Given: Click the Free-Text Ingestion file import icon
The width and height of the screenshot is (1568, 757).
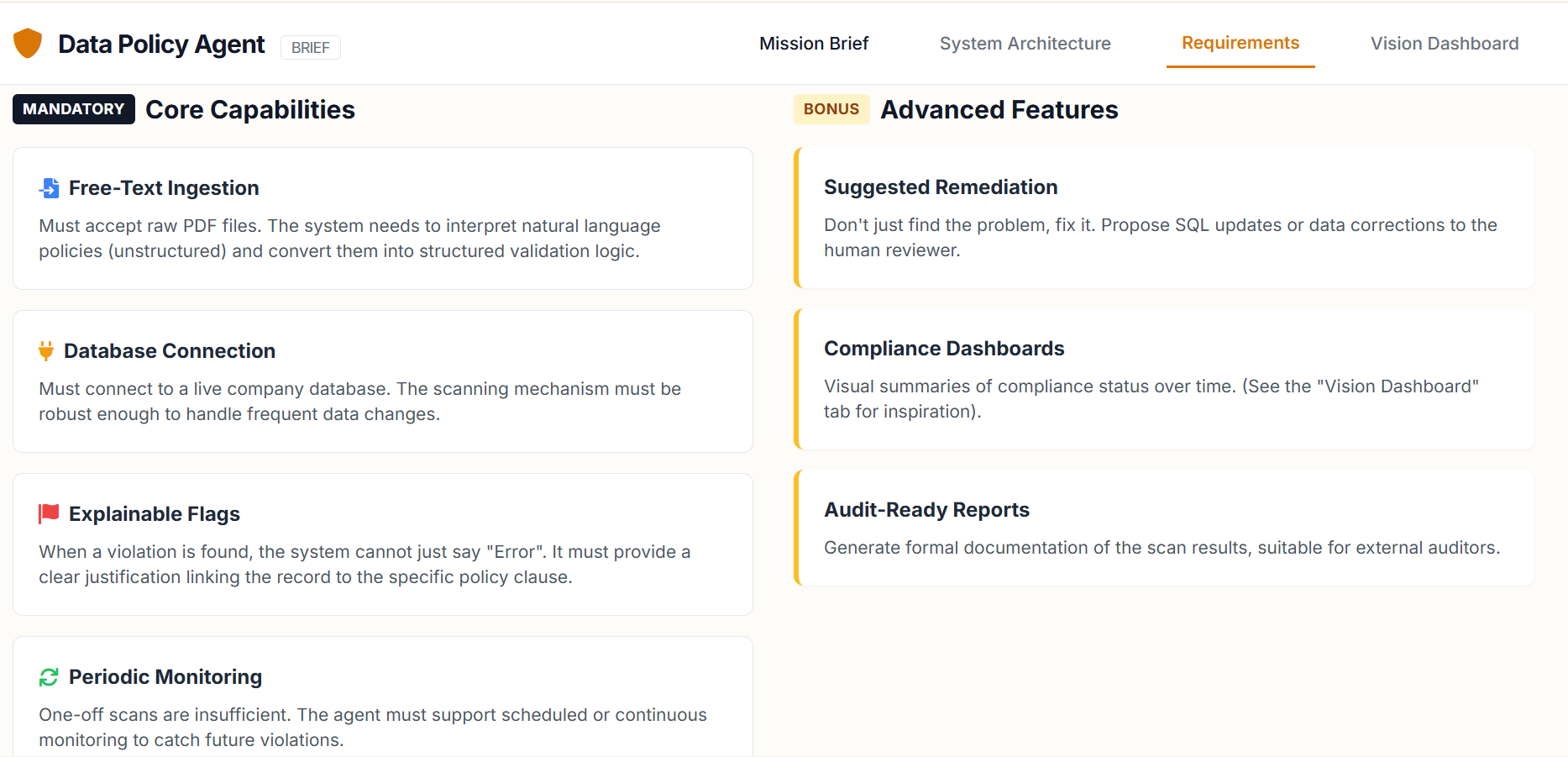Looking at the screenshot, I should pyautogui.click(x=50, y=188).
